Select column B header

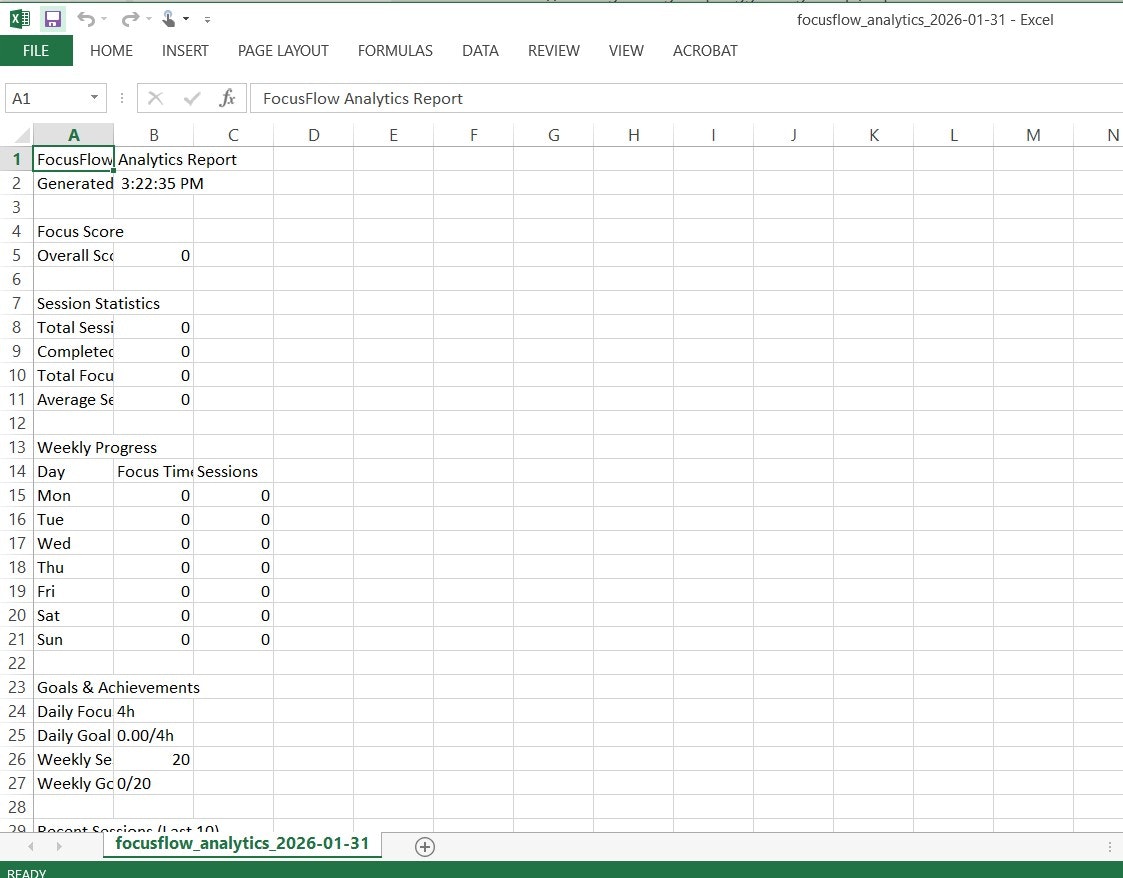[153, 135]
